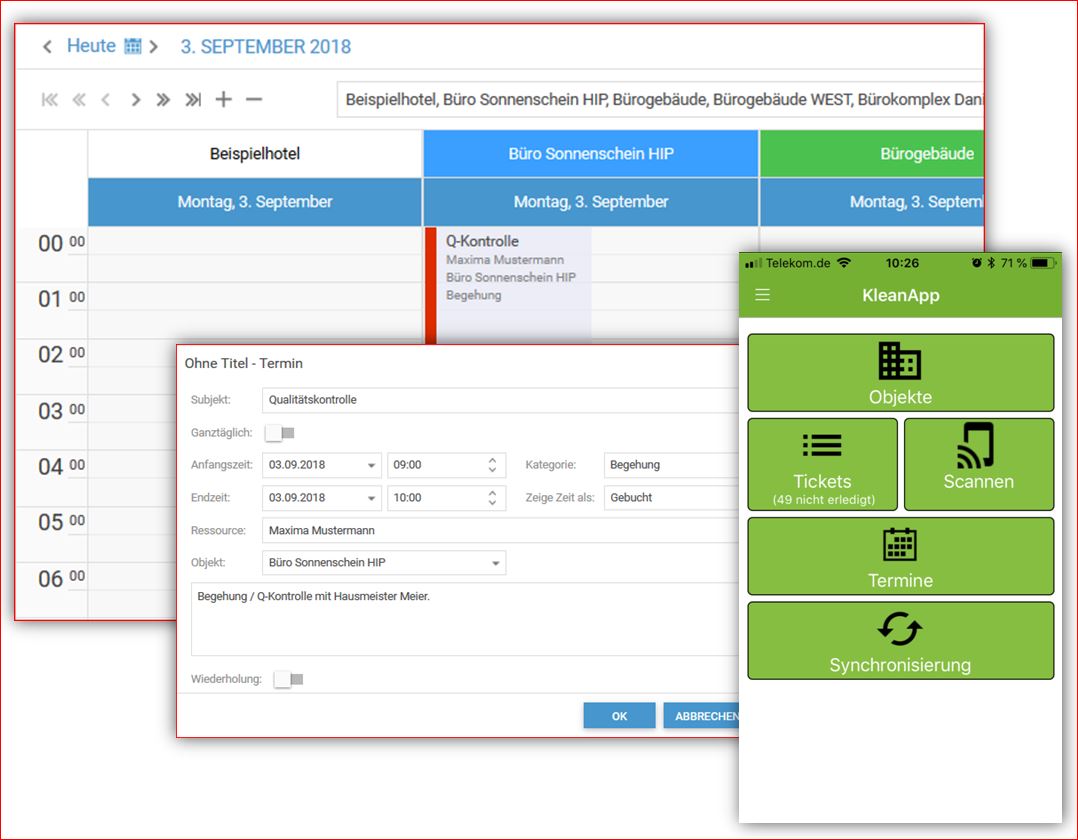Open KleanApp hamburger menu
The width and height of the screenshot is (1078, 840).
point(762,295)
